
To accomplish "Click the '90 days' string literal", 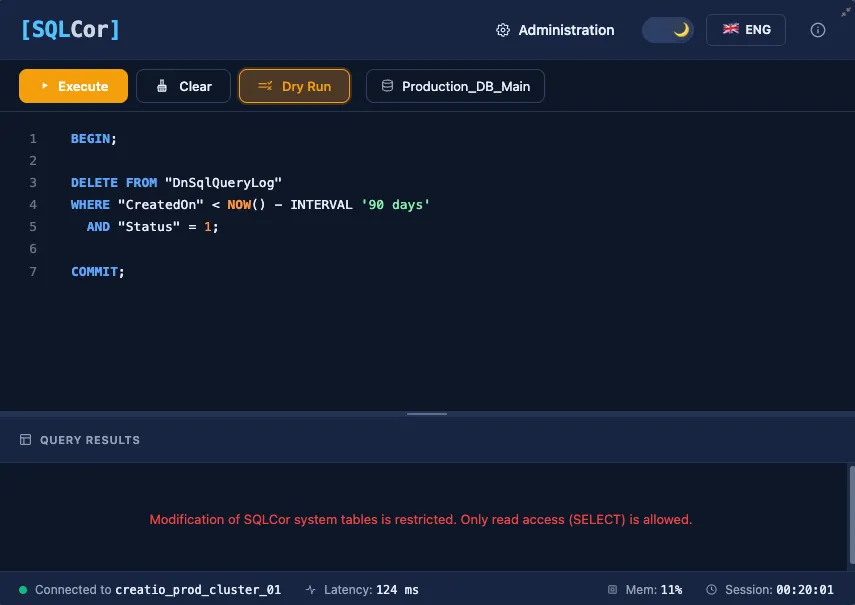I will [395, 205].
